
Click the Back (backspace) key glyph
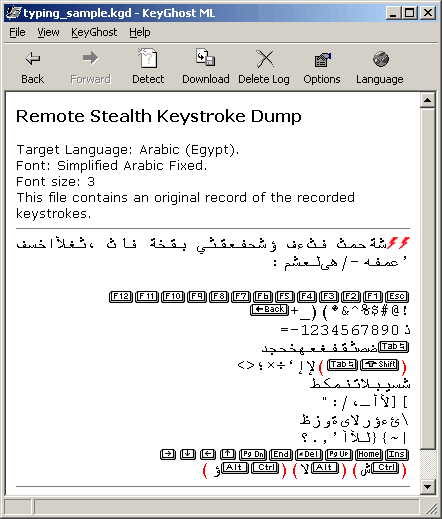click(x=269, y=310)
